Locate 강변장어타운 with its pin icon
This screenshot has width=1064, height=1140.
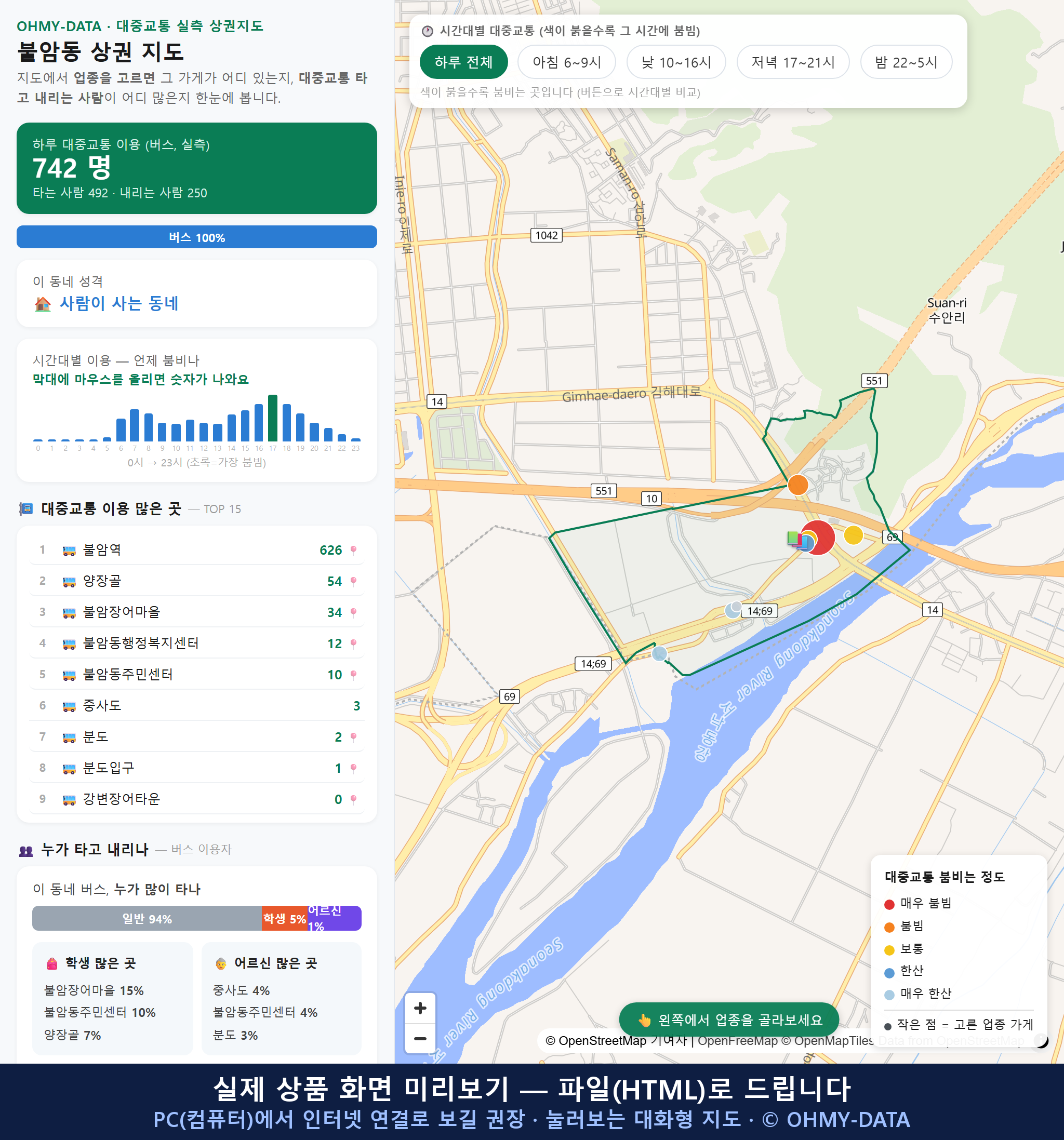tap(353, 799)
